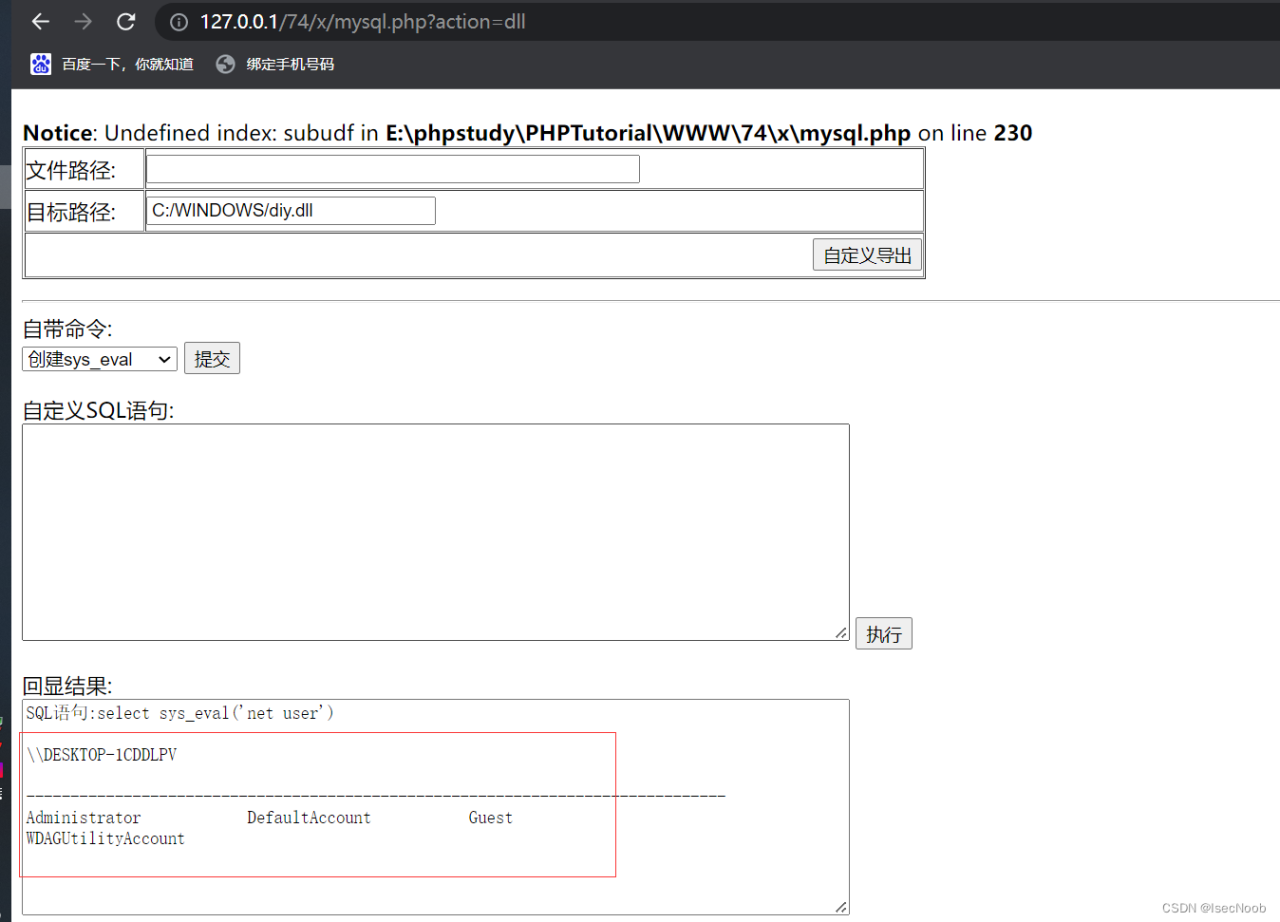Click the 执行 button
Screen dimensions: 1280x922
tap(884, 634)
